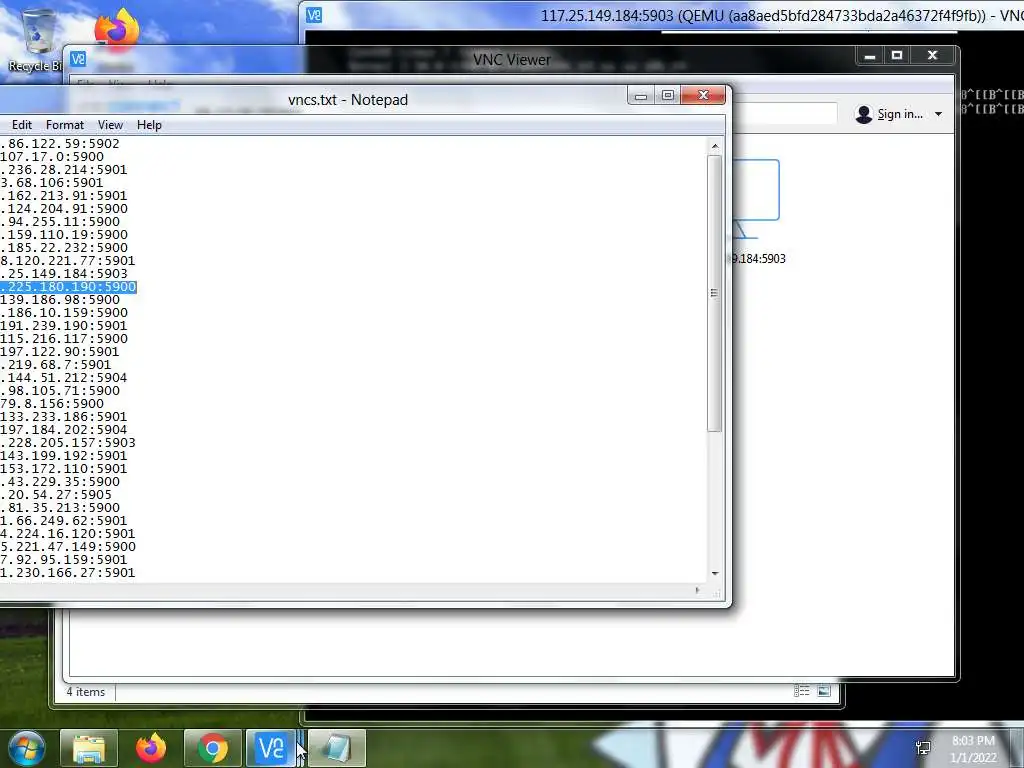The height and width of the screenshot is (768, 1024).
Task: Open the View menu in Notepad
Action: 110,125
